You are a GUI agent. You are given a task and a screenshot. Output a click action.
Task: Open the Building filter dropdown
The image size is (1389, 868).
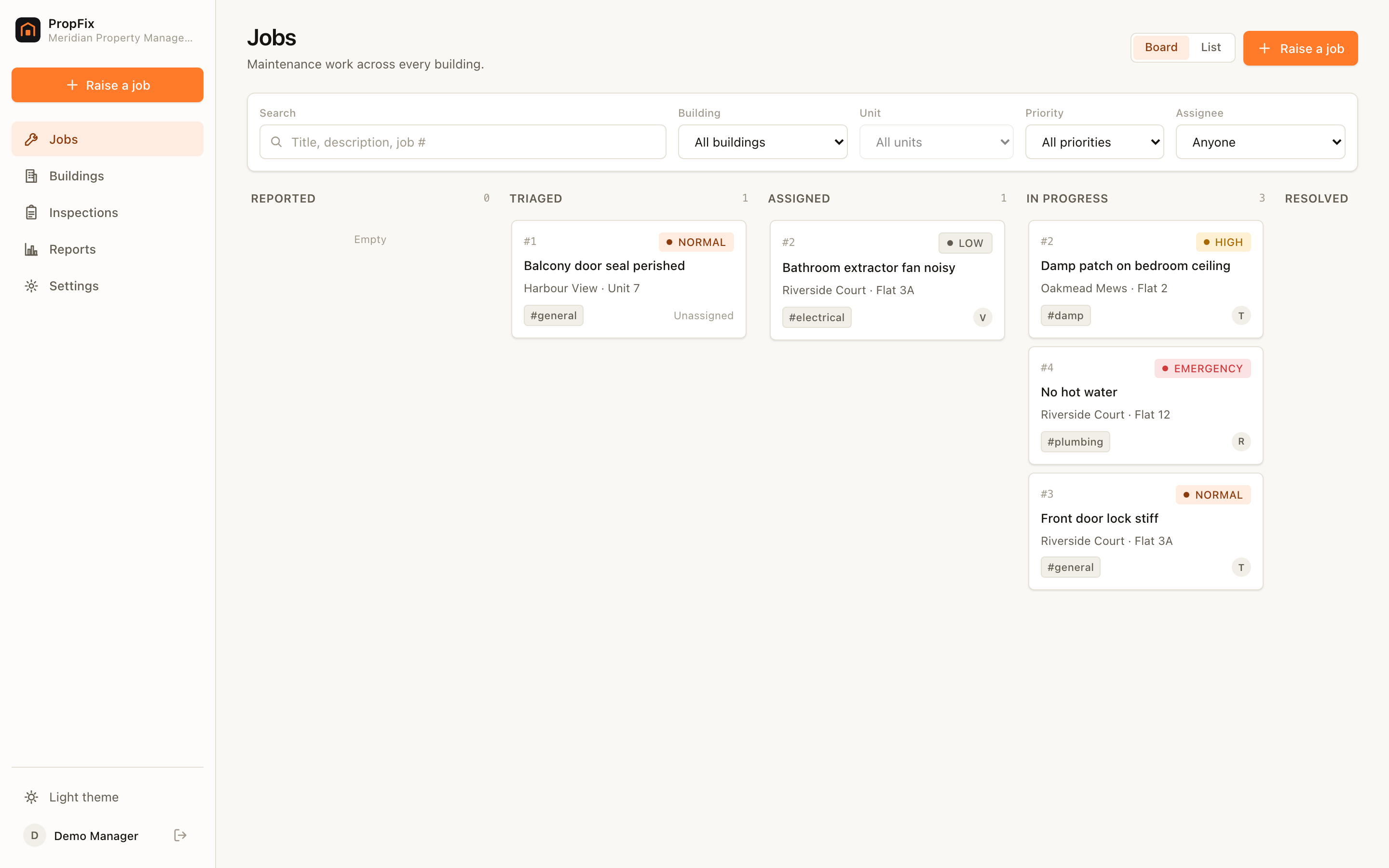click(x=762, y=142)
